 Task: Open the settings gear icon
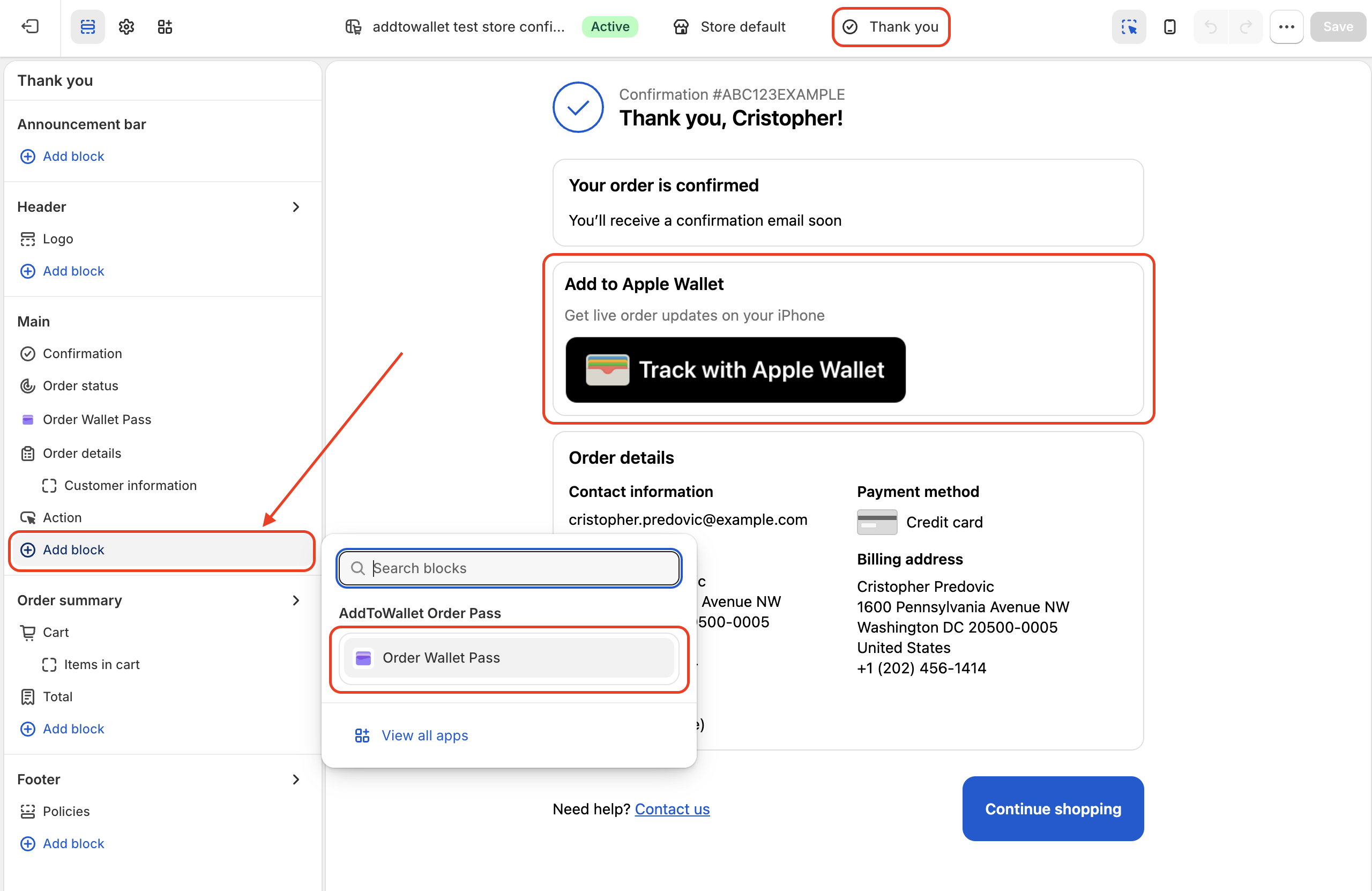click(126, 26)
